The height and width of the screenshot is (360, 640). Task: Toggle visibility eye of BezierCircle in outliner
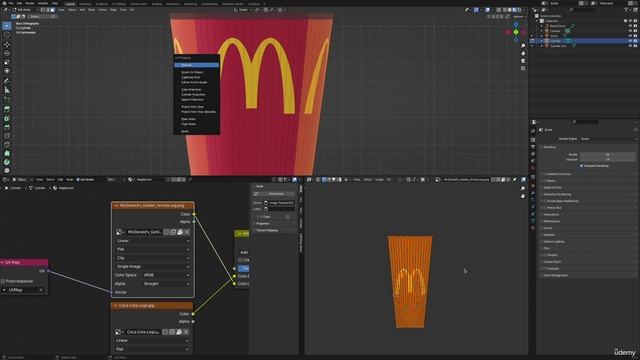coord(630,26)
